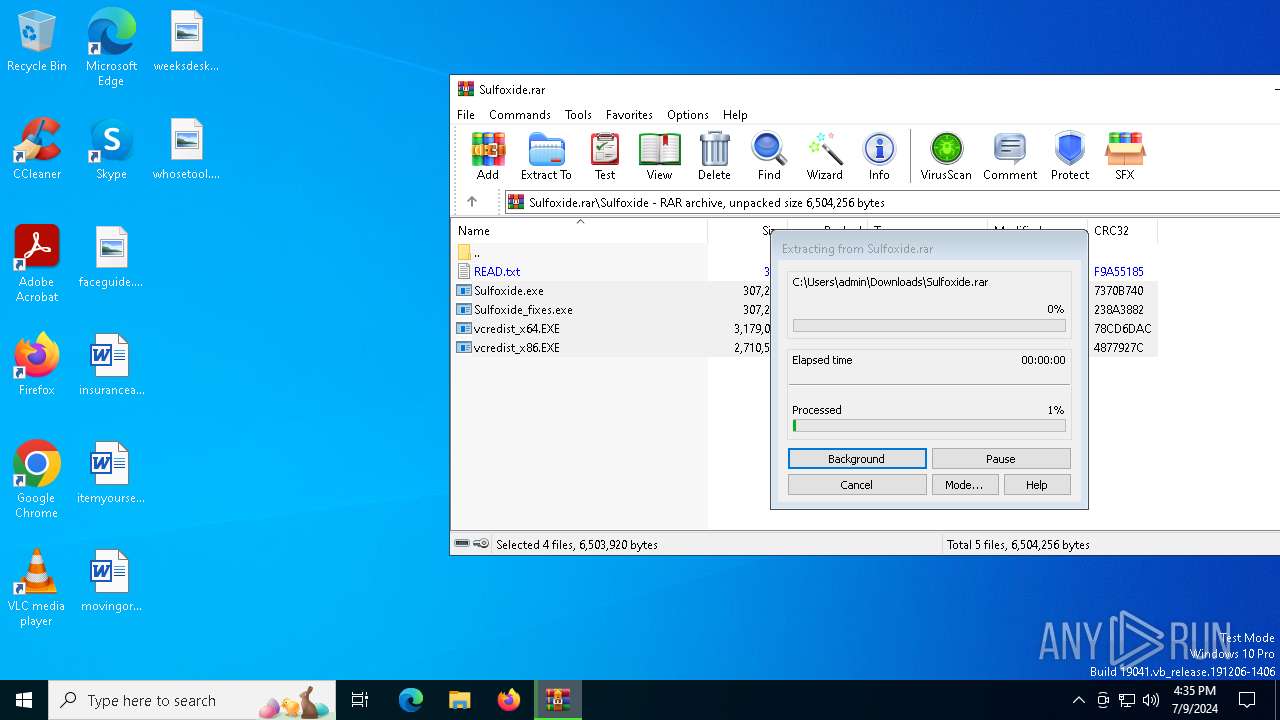1280x720 pixels.
Task: Open the File menu
Action: pyautogui.click(x=466, y=115)
